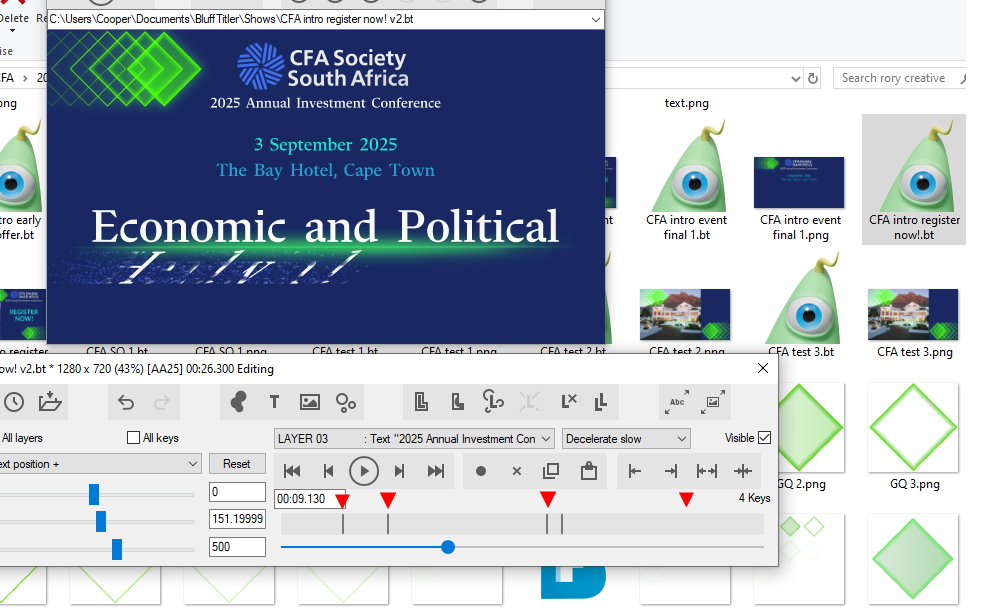Jump to the last key
The image size is (1000, 608).
[436, 471]
